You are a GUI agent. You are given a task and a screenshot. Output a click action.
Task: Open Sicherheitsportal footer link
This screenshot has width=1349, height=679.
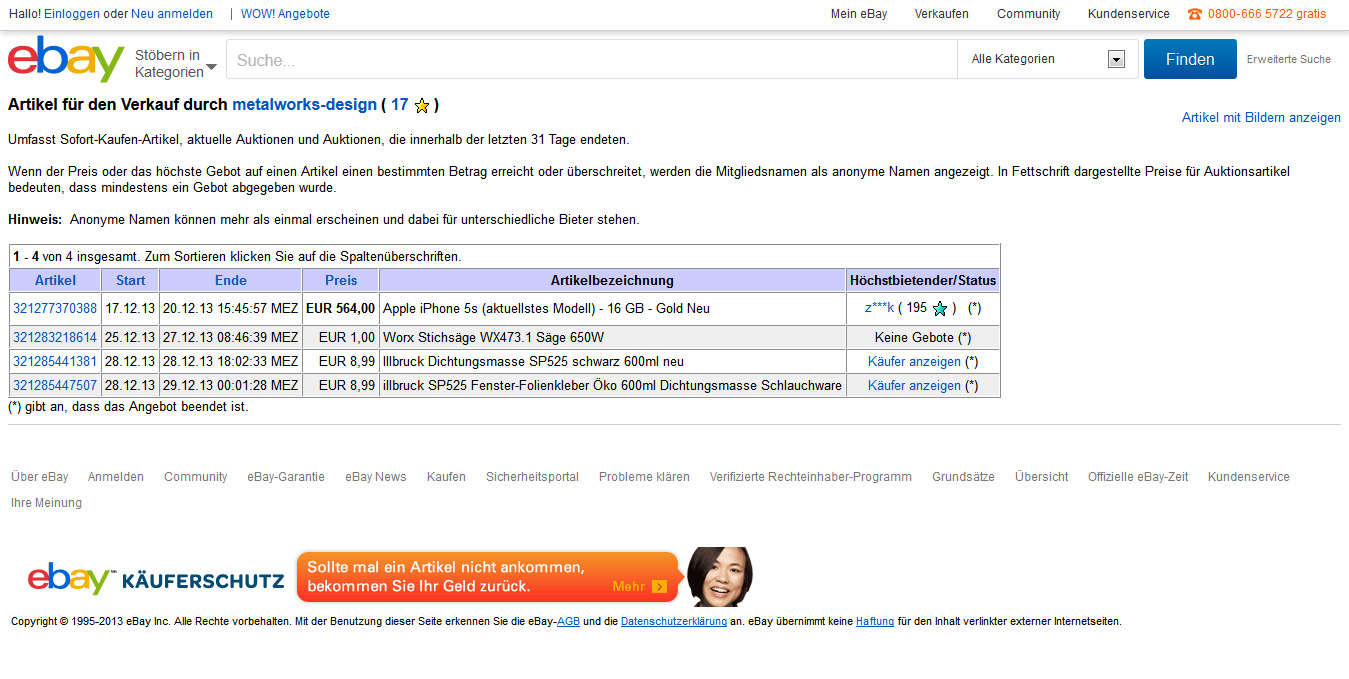[x=532, y=477]
